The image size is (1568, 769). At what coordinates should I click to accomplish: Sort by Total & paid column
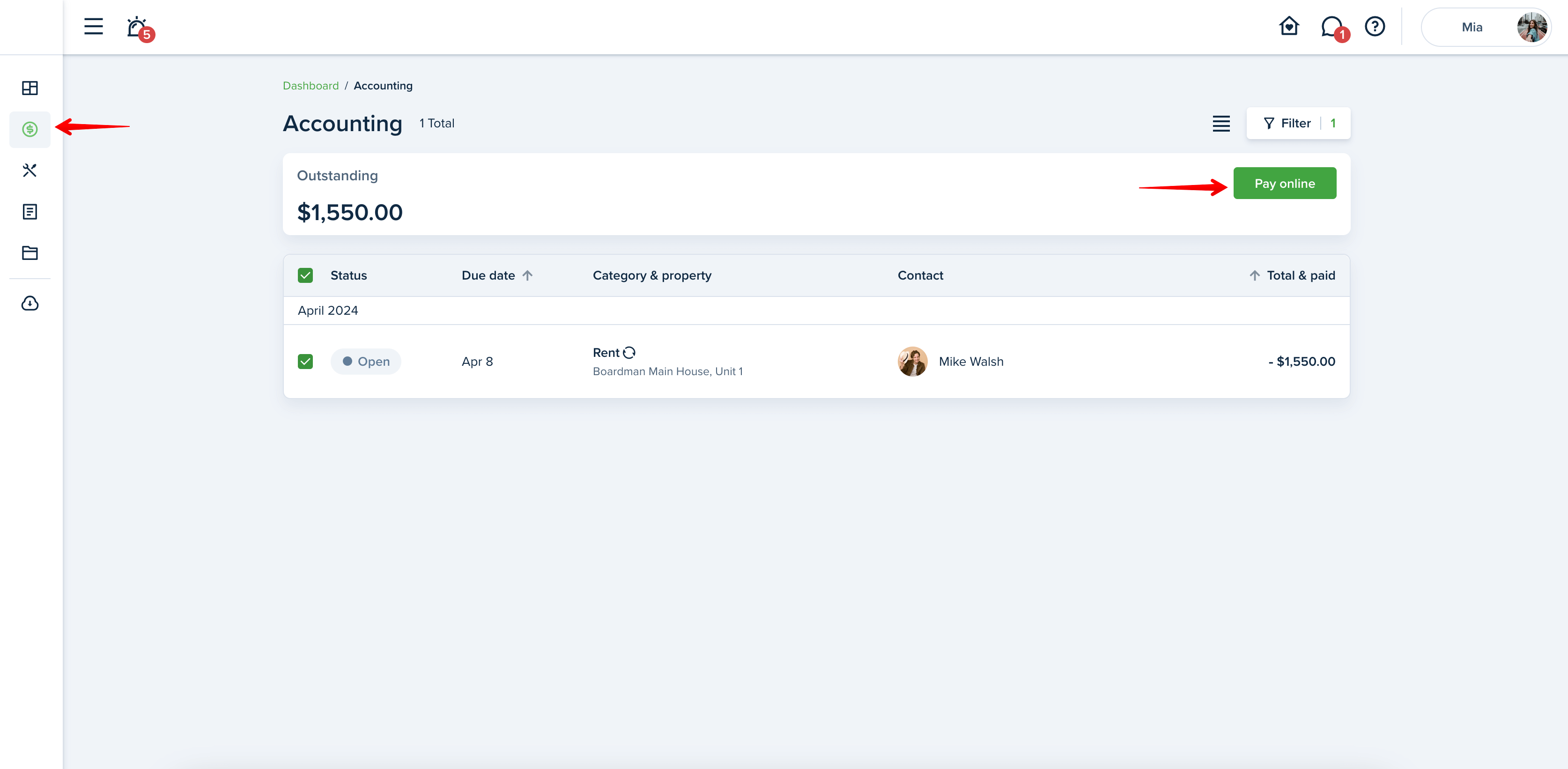[1292, 276]
